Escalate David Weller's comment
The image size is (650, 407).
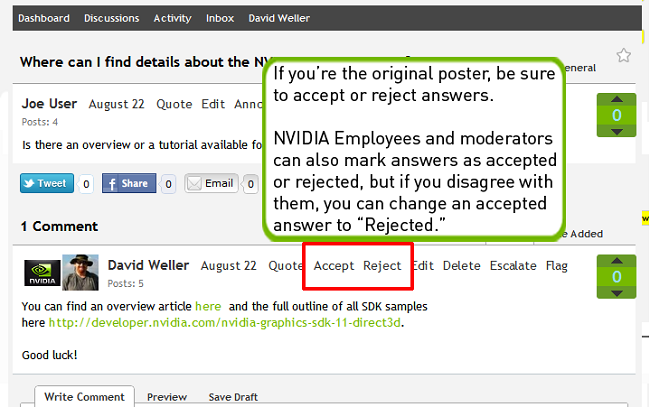[x=513, y=266]
